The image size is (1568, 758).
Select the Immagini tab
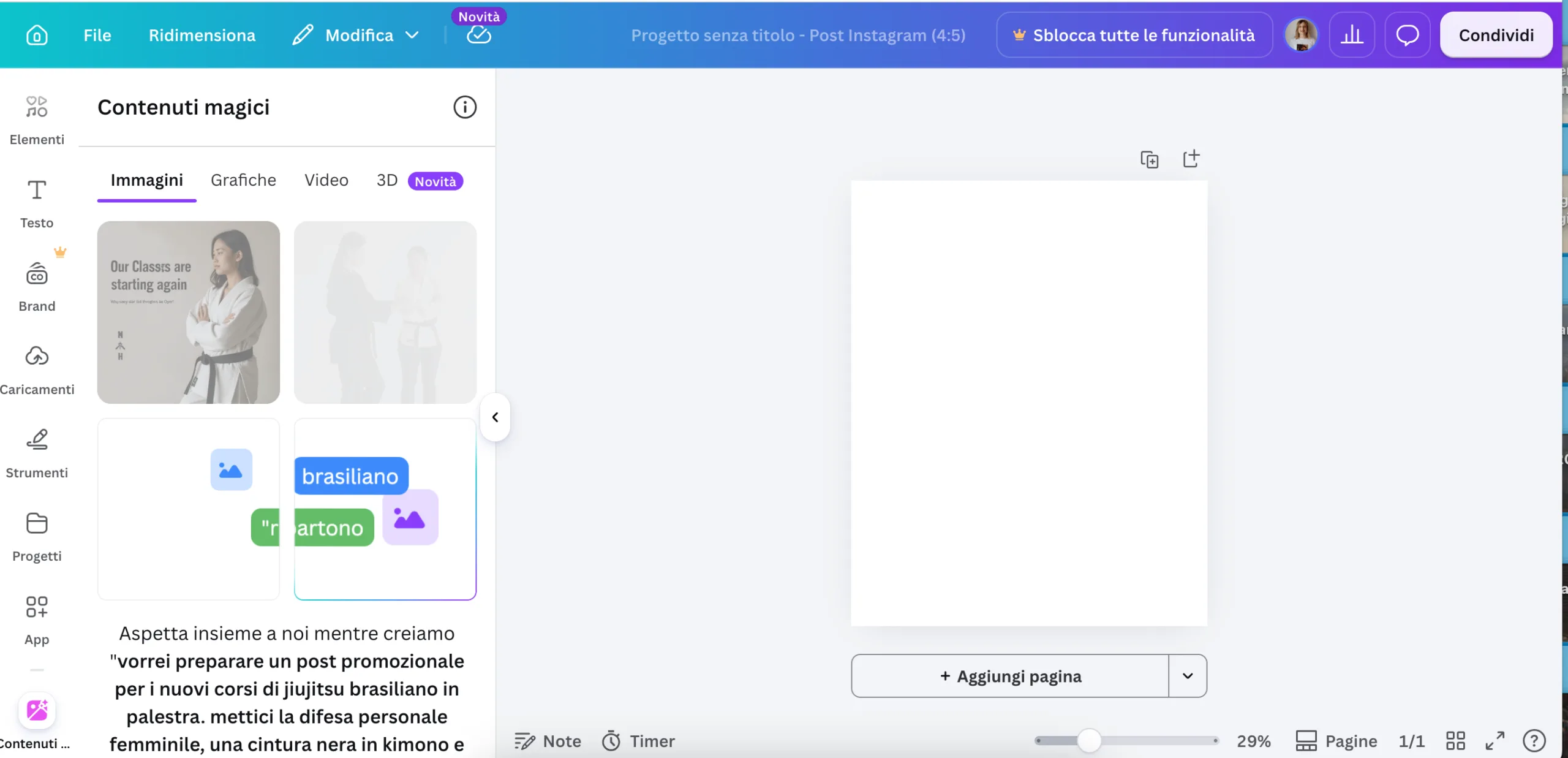point(146,180)
